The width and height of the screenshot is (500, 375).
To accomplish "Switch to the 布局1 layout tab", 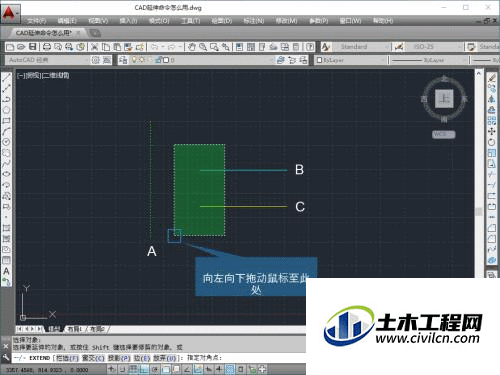I will (75, 329).
